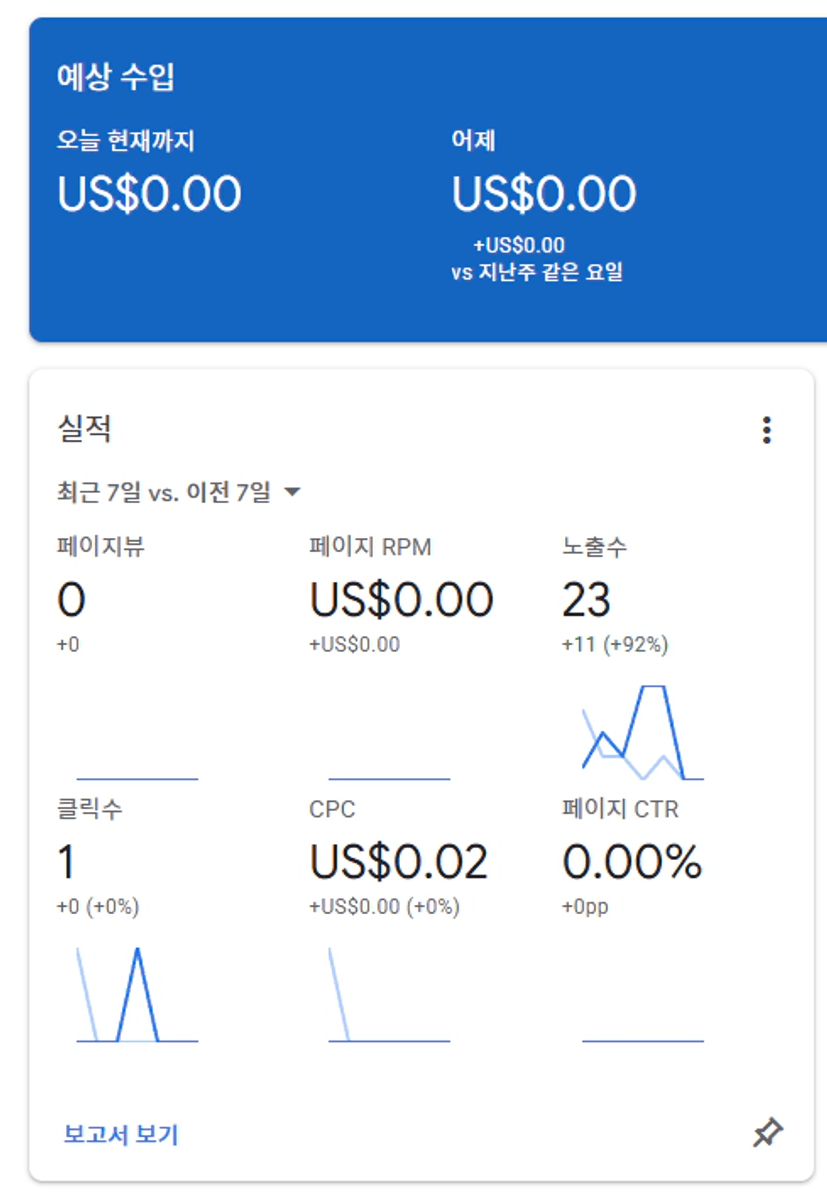Click the CPC value US$0.02
Viewport: 827px width, 1199px height.
pyautogui.click(x=398, y=862)
